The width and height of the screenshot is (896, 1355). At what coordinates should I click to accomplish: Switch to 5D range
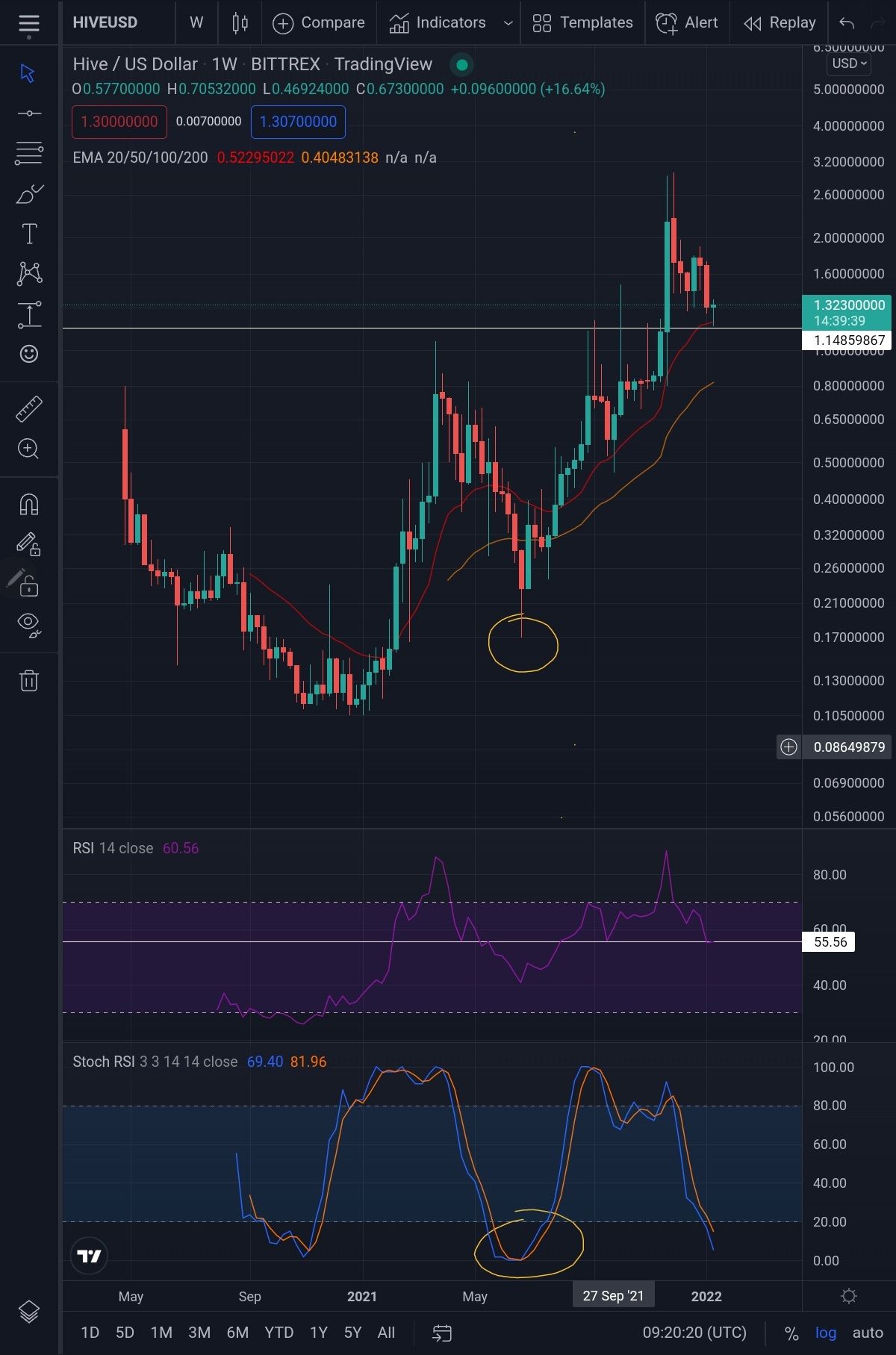pos(125,1333)
